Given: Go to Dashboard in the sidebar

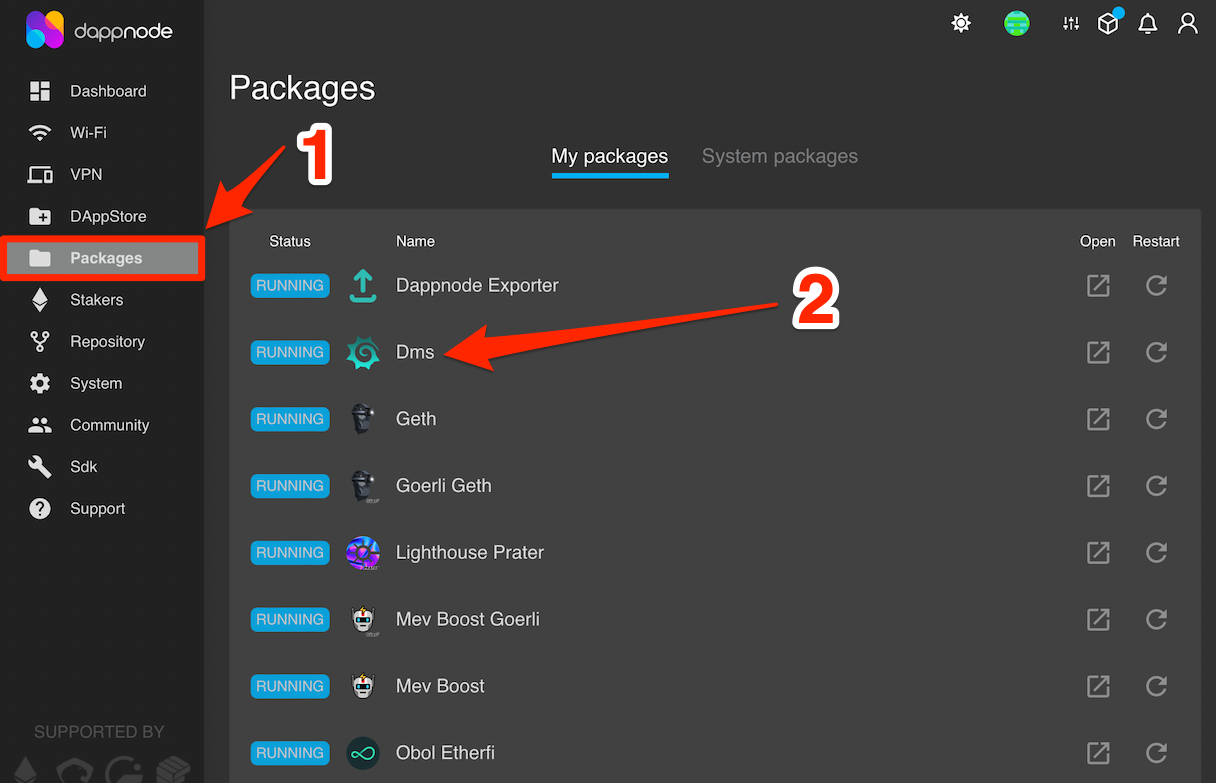Looking at the screenshot, I should [x=107, y=91].
